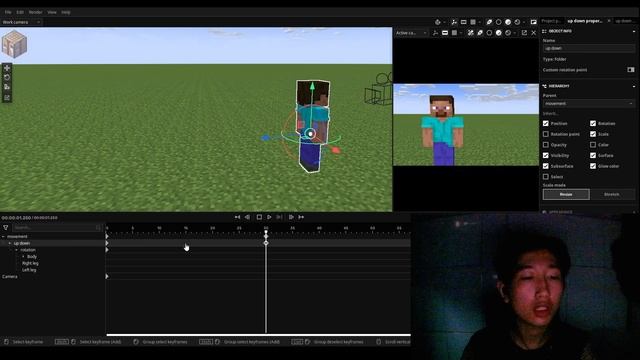Switch the Active camera view to flat shading mode
Screen dimensions: 640x360
(x=489, y=33)
